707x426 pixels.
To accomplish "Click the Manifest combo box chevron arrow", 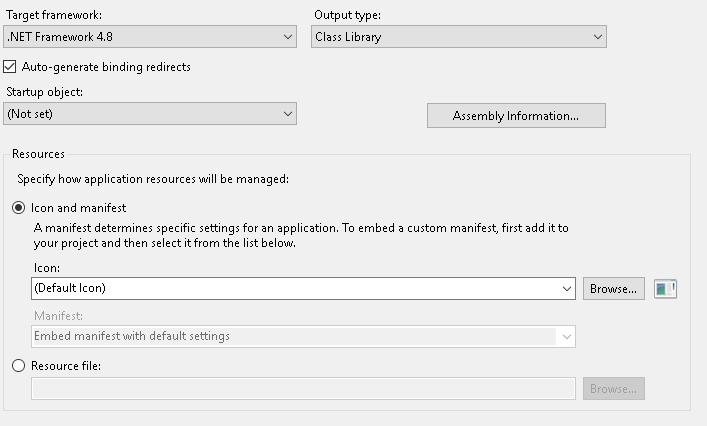I will (x=567, y=337).
